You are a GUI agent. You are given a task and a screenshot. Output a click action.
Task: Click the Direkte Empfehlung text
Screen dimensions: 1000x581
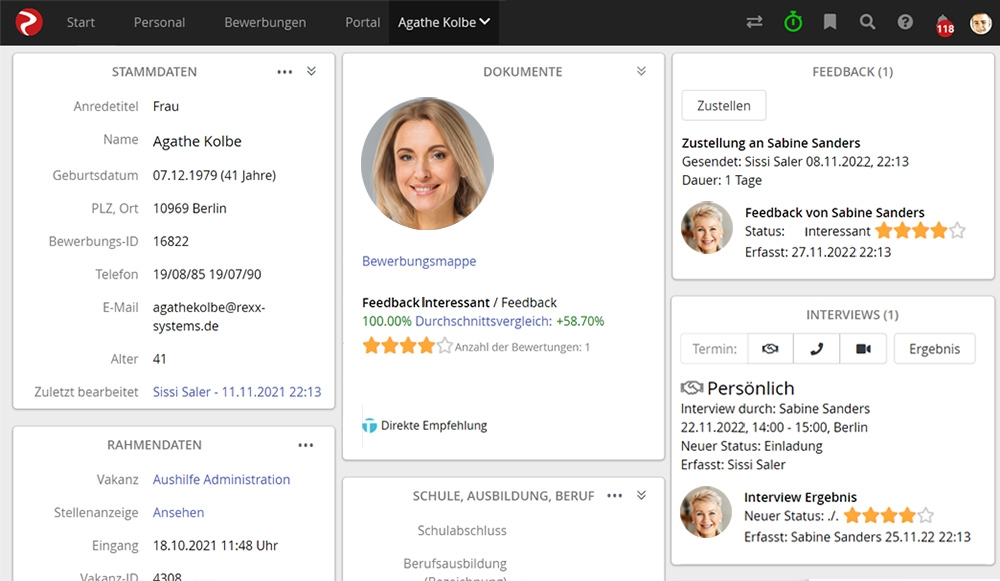(434, 425)
